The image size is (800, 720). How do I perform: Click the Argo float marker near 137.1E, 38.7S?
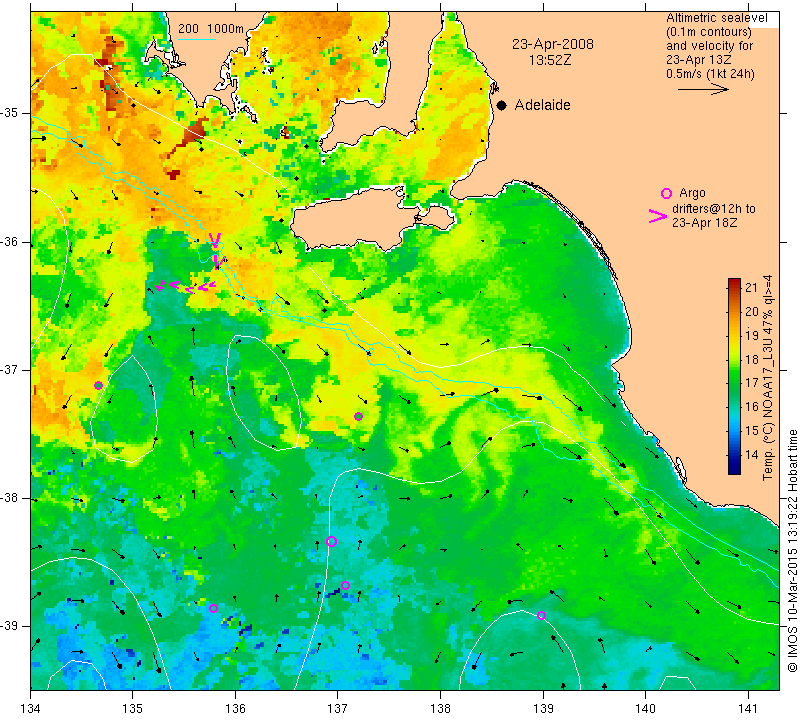(x=345, y=585)
